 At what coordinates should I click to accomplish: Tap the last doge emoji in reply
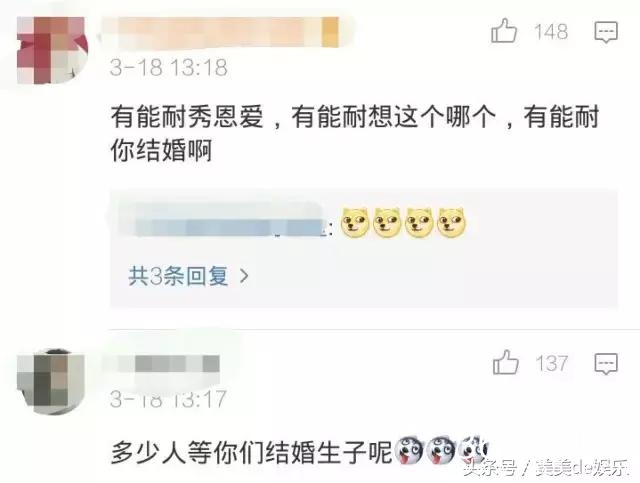451,223
